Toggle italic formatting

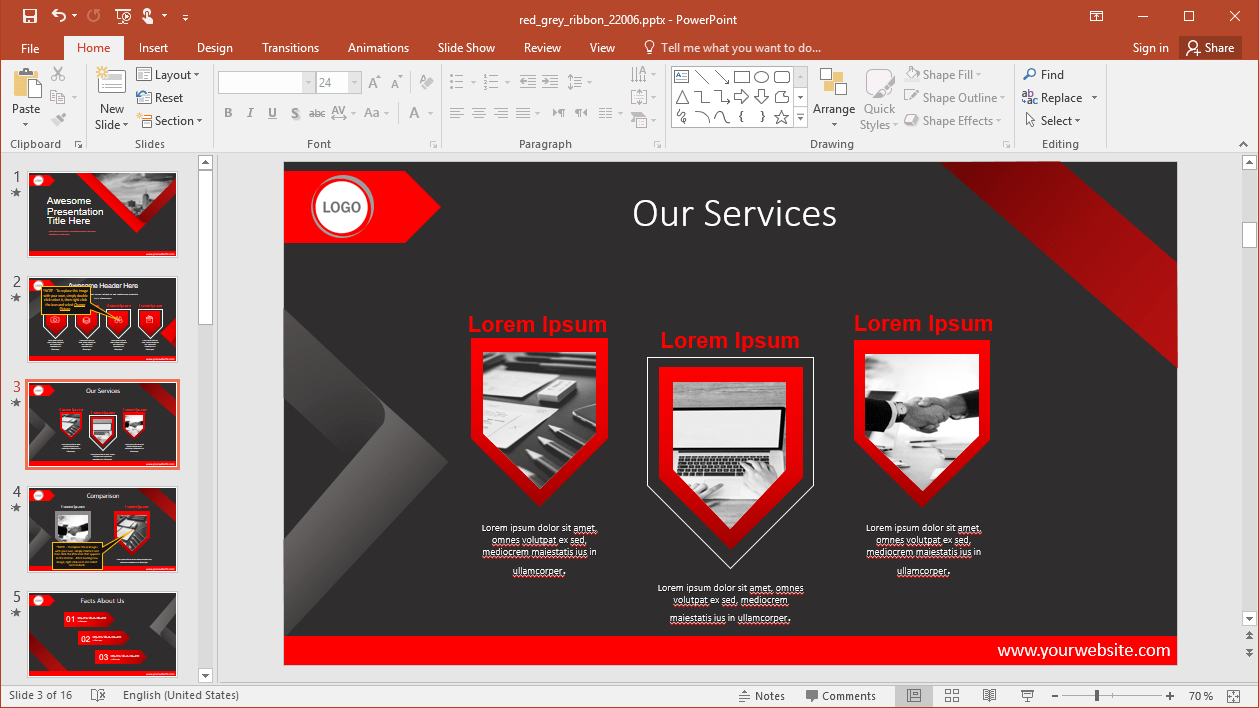(250, 113)
